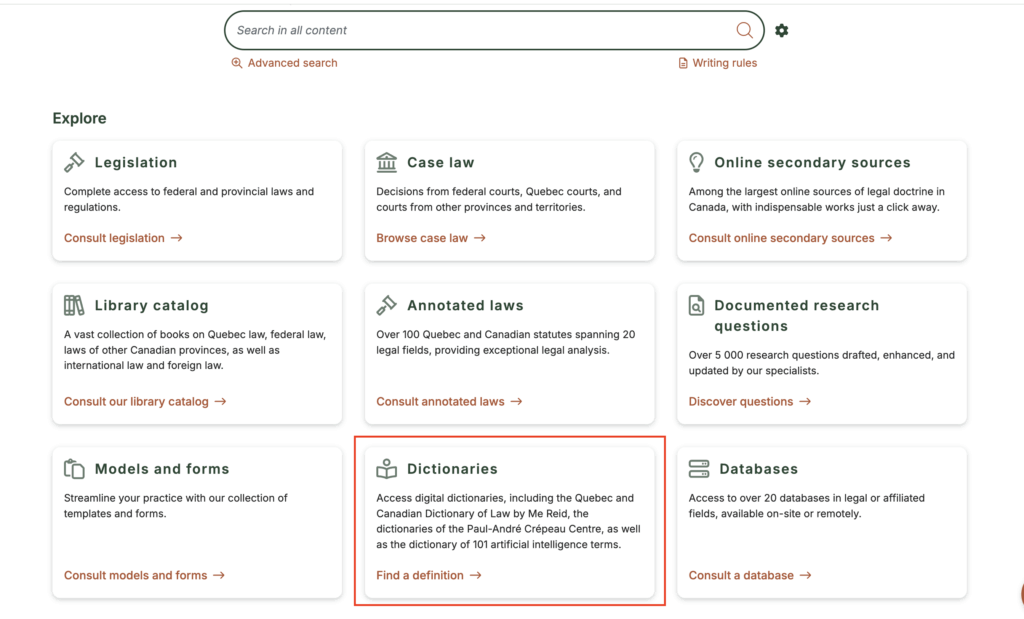Click the Dictionaries reader icon

(x=387, y=469)
